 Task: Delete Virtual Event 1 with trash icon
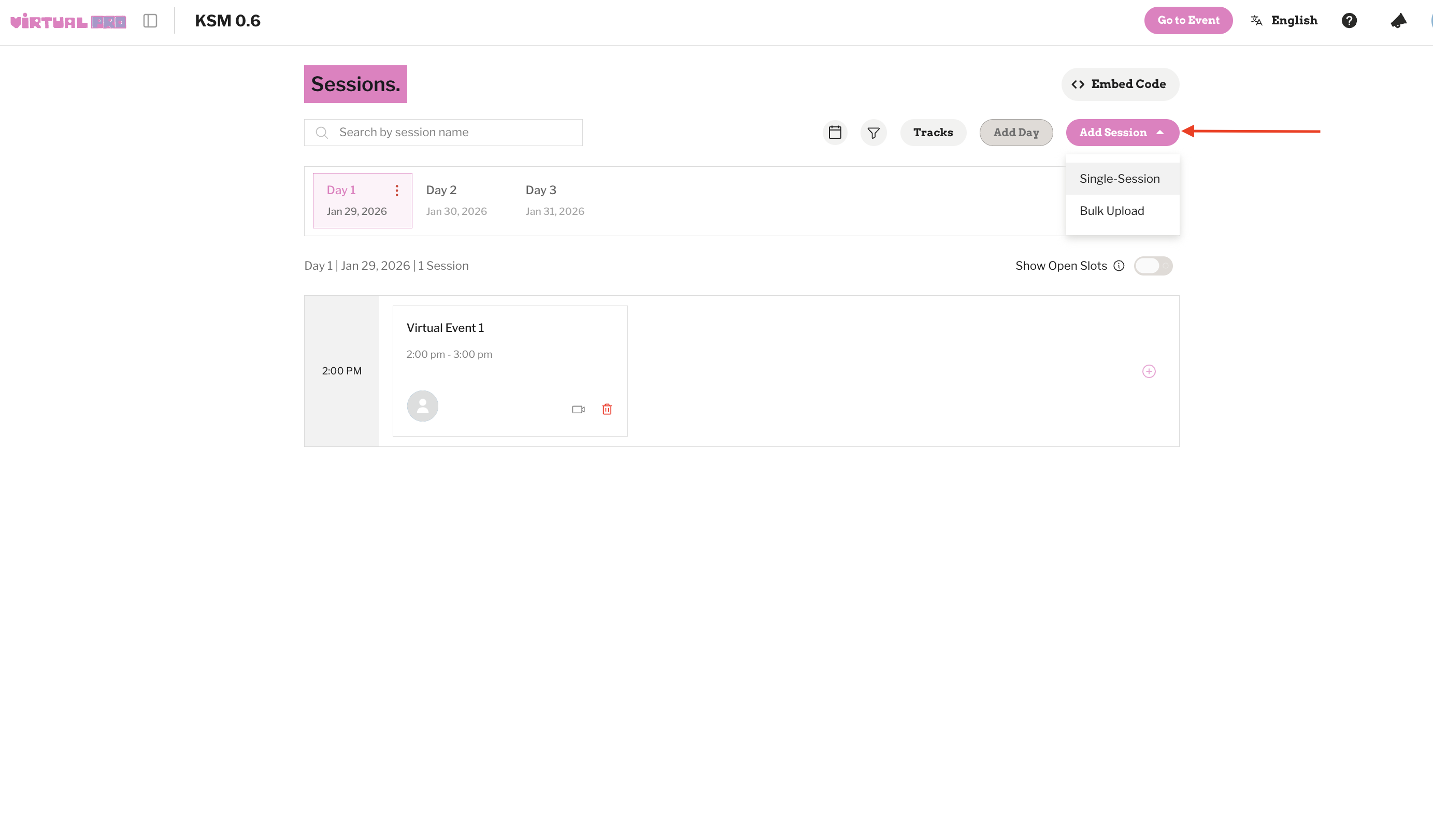607,409
